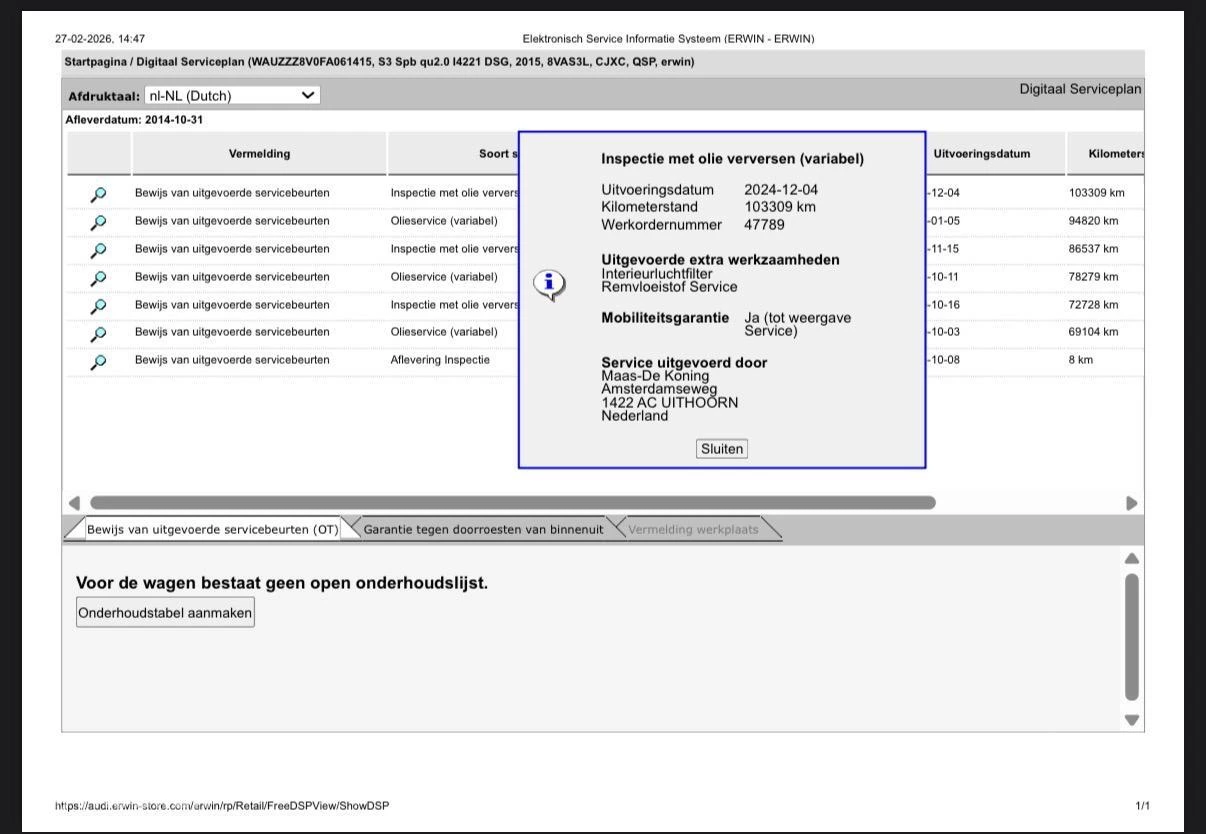Click magnifier icon for the 86537 km entry
Viewport: 1206px width, 834px height.
tap(99, 250)
